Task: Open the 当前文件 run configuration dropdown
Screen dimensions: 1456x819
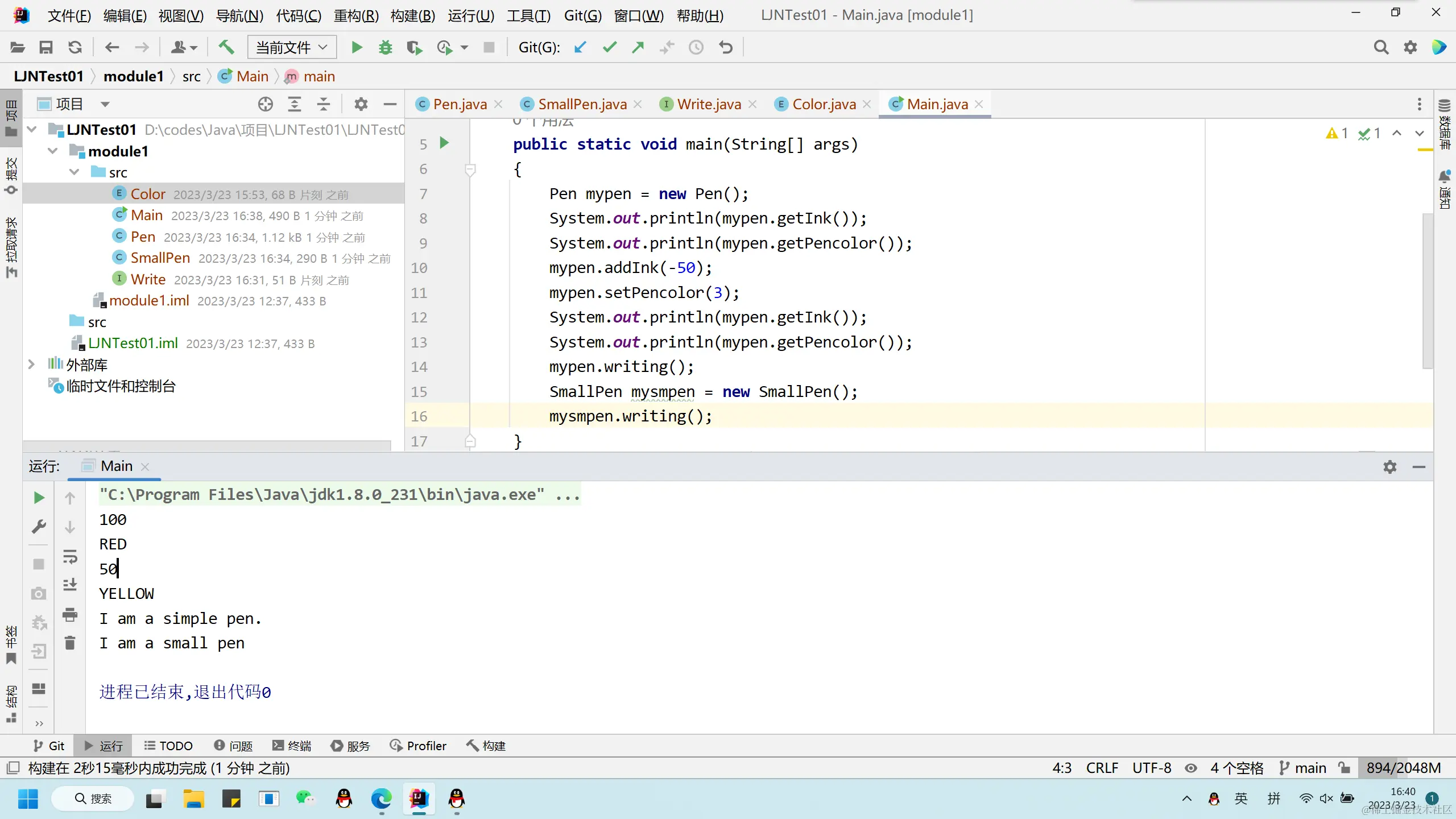Action: 292,47
